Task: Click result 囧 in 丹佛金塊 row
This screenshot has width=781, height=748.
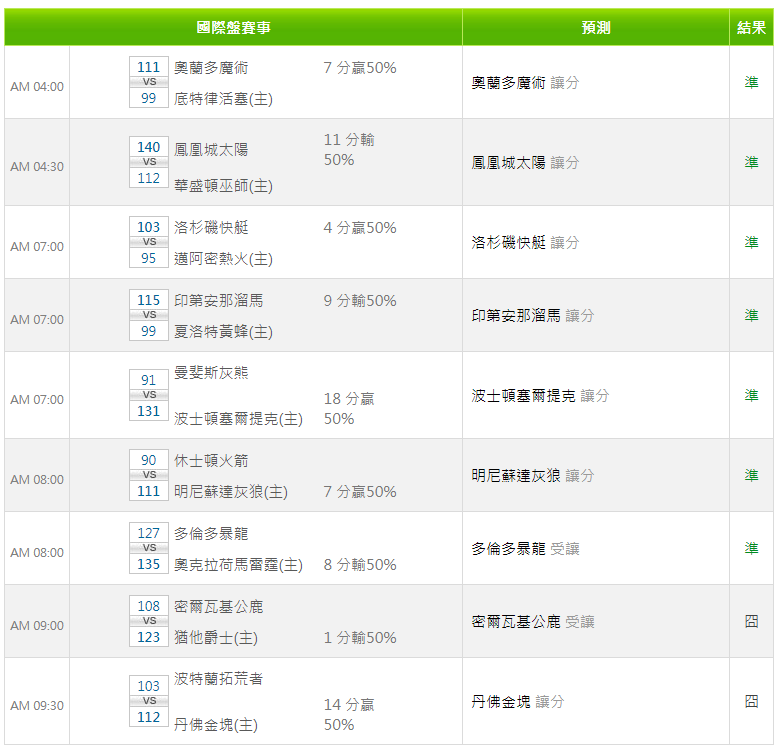Action: coord(751,702)
